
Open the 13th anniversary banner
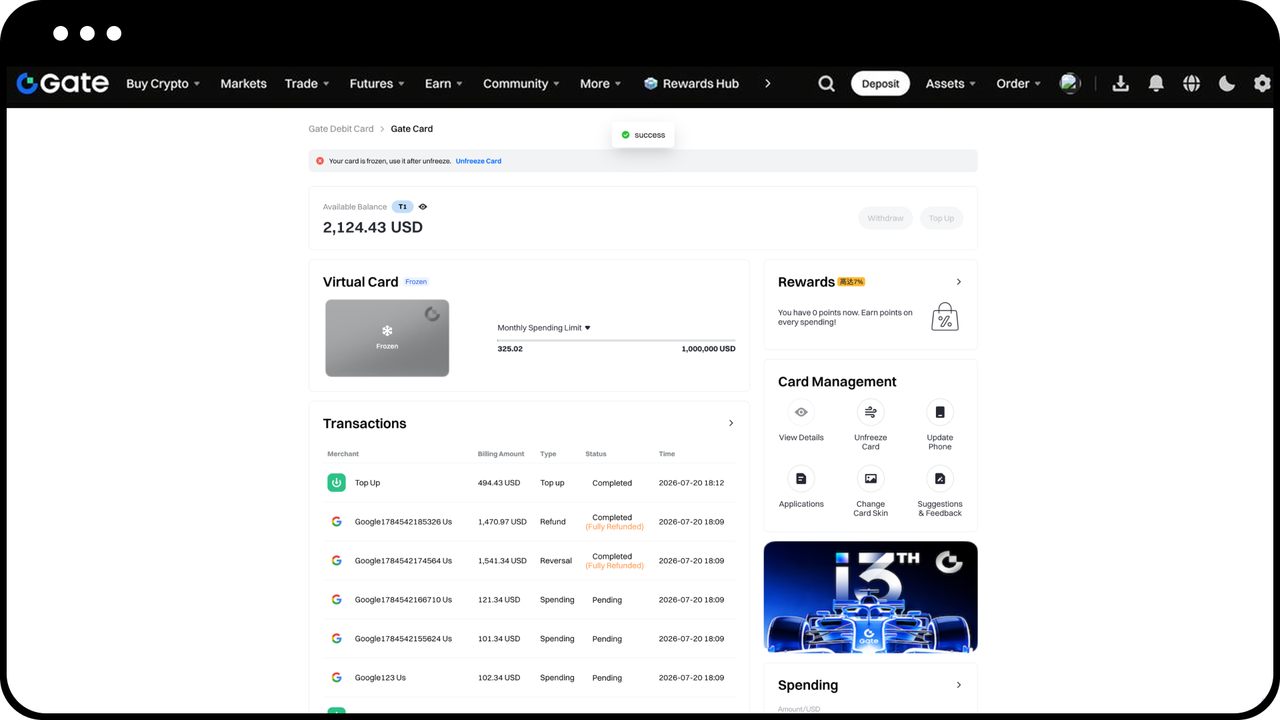(x=870, y=597)
